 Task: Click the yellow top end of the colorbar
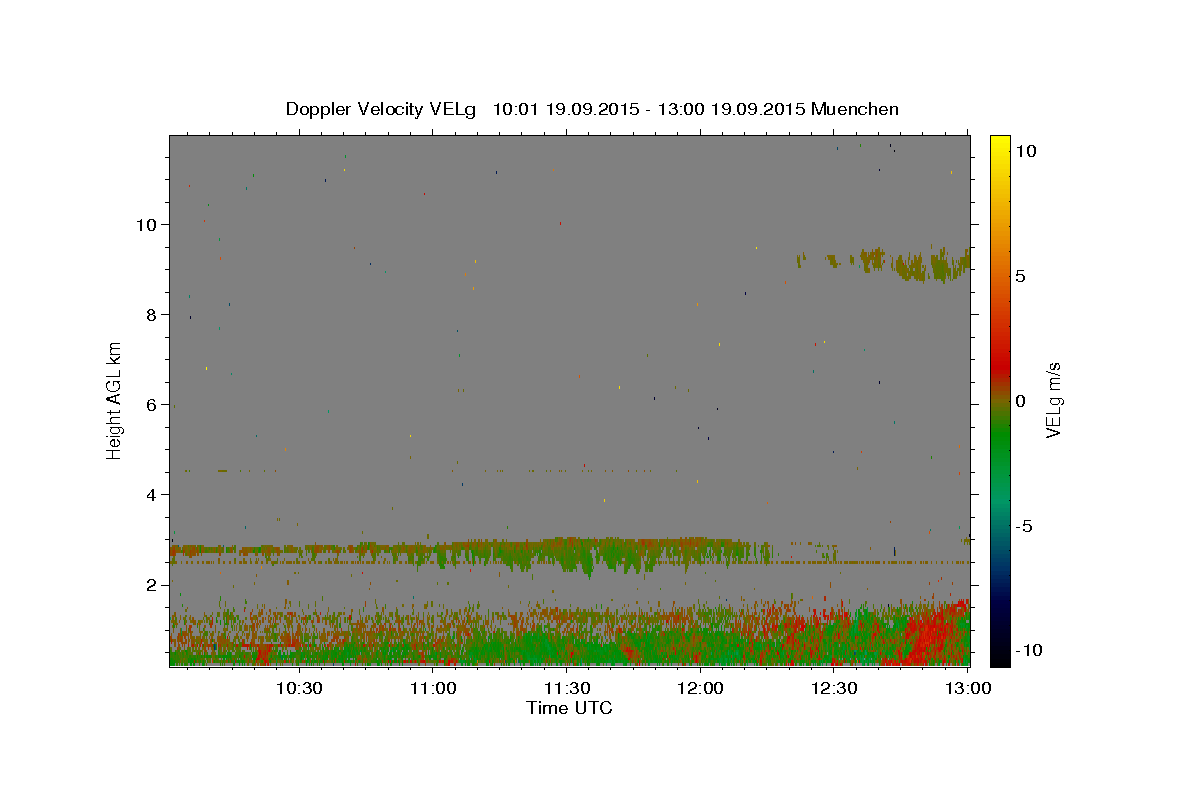pos(999,142)
